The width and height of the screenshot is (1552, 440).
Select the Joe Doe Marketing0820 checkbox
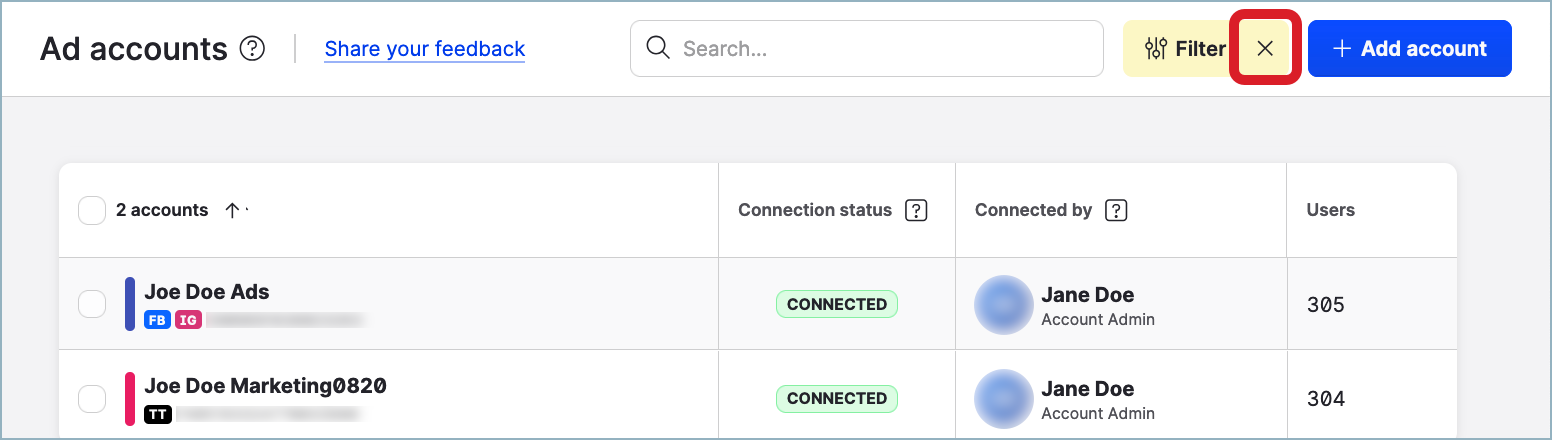coord(92,398)
